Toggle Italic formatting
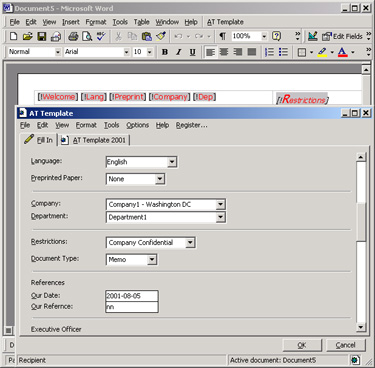This screenshot has height=368, width=375. click(x=179, y=52)
